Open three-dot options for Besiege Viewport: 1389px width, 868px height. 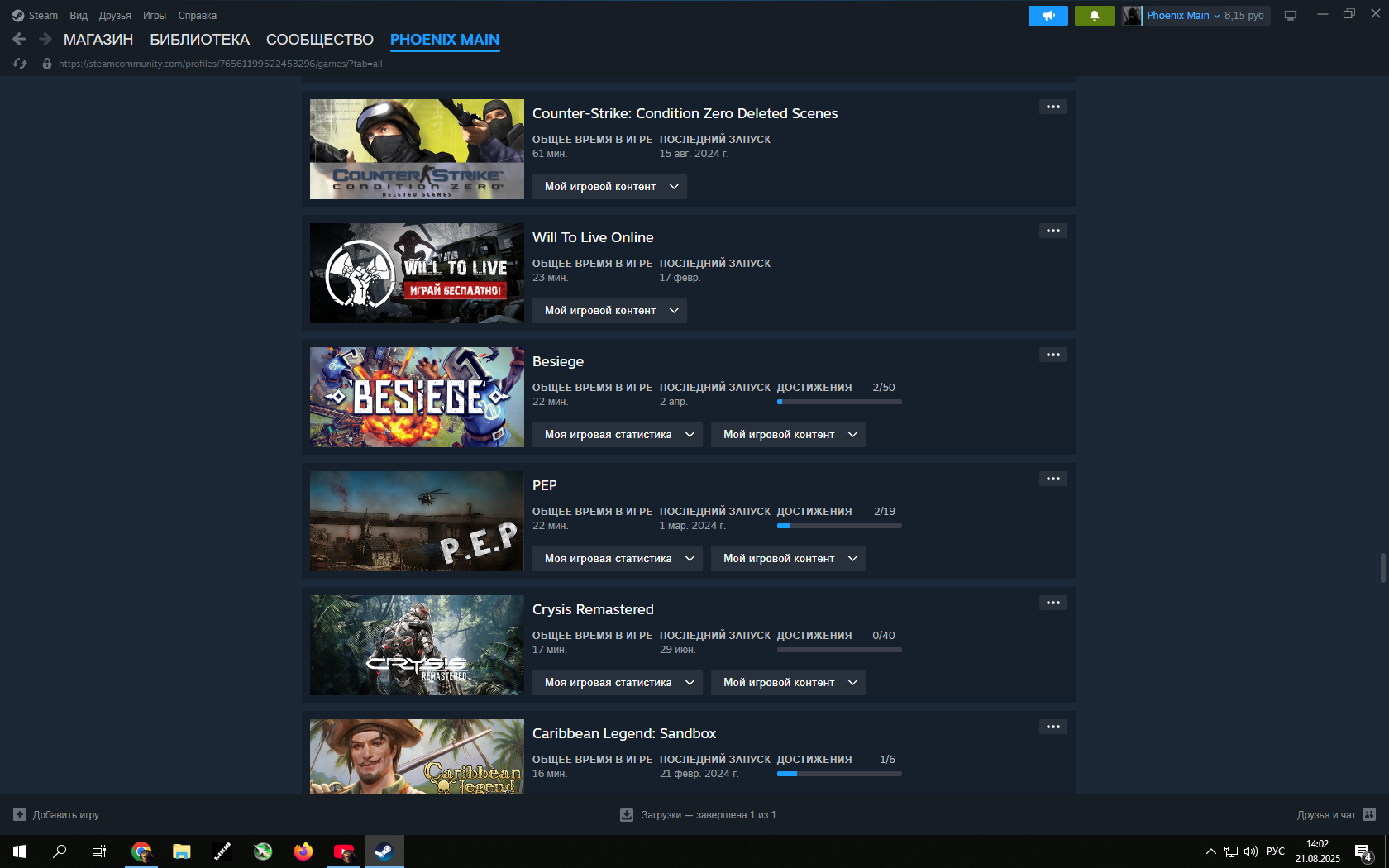click(x=1052, y=355)
